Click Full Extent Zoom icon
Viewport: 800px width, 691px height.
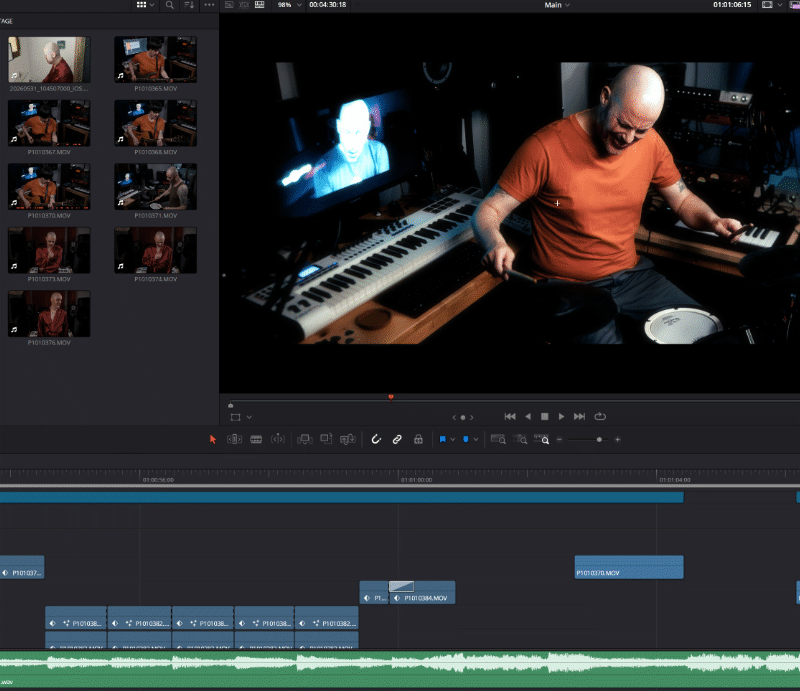tap(498, 439)
